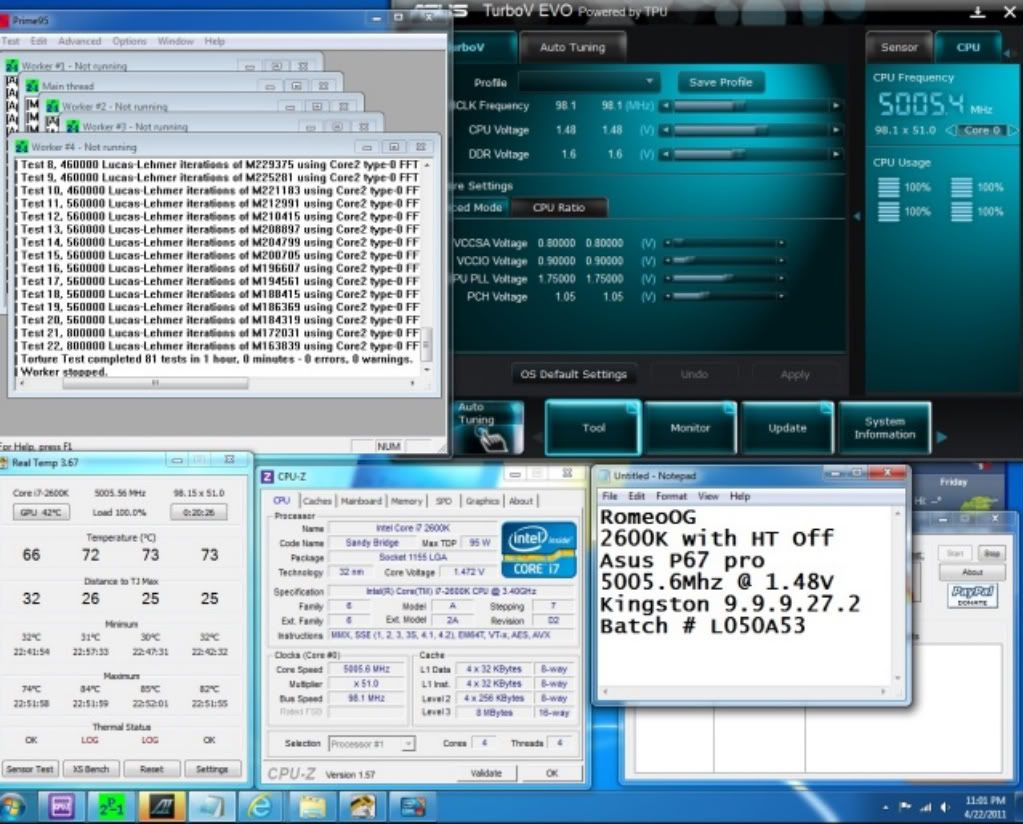Click the Worker #3 window icon in Prime95
This screenshot has height=824, width=1023.
tap(72, 126)
